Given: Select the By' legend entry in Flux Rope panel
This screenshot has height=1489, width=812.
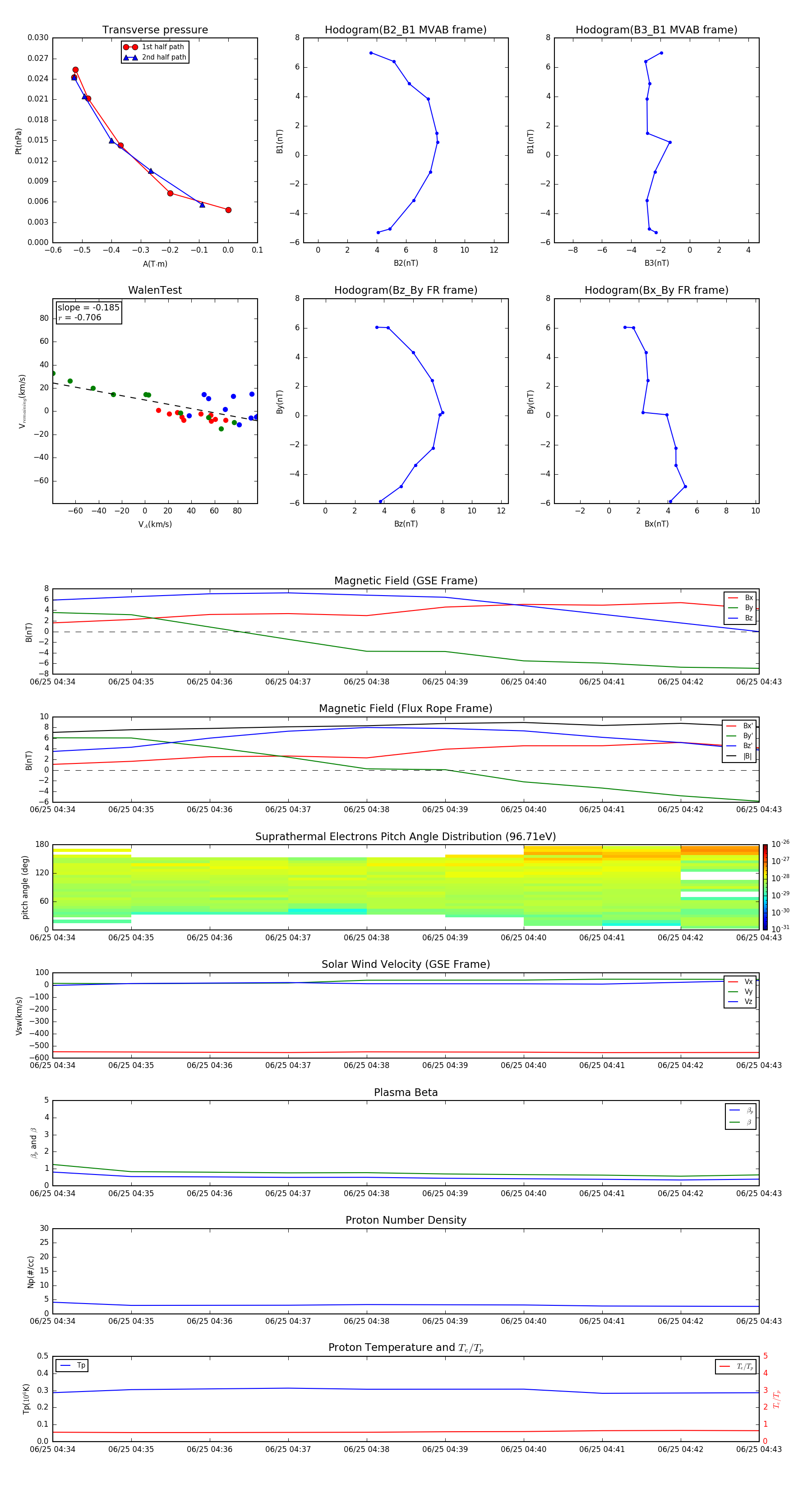Looking at the screenshot, I should (x=739, y=736).
